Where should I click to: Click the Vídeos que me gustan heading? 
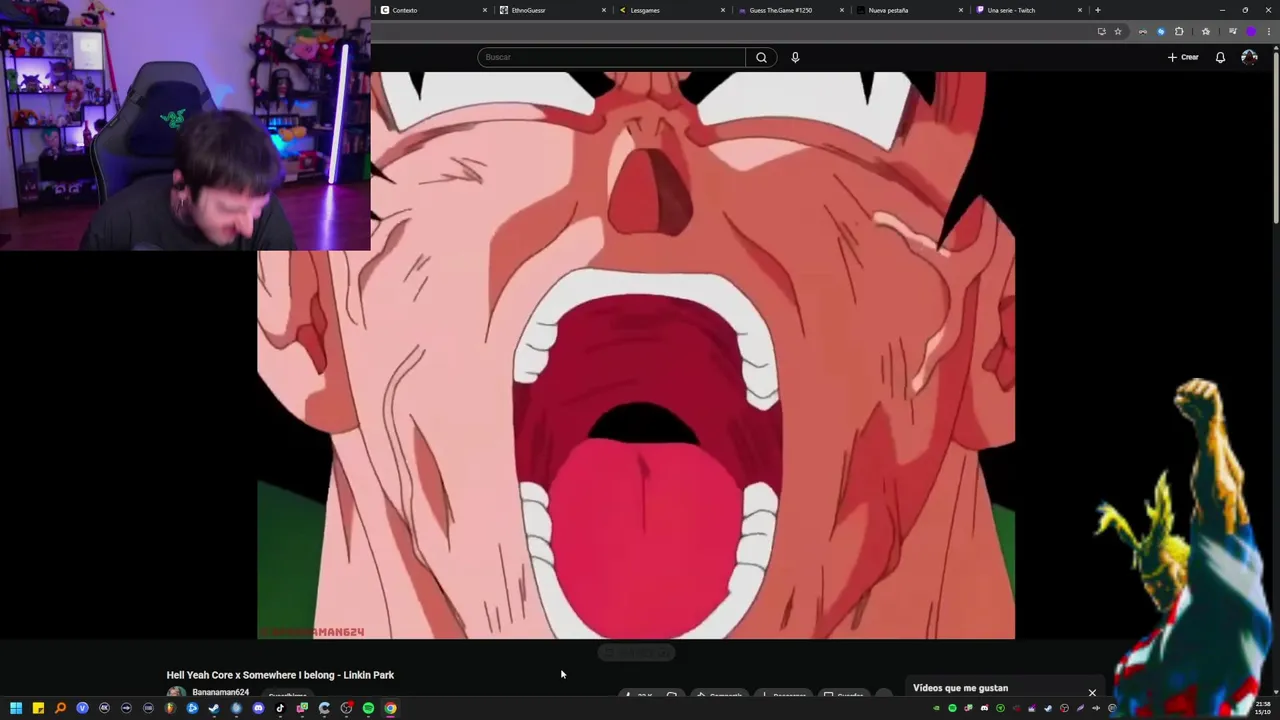960,688
